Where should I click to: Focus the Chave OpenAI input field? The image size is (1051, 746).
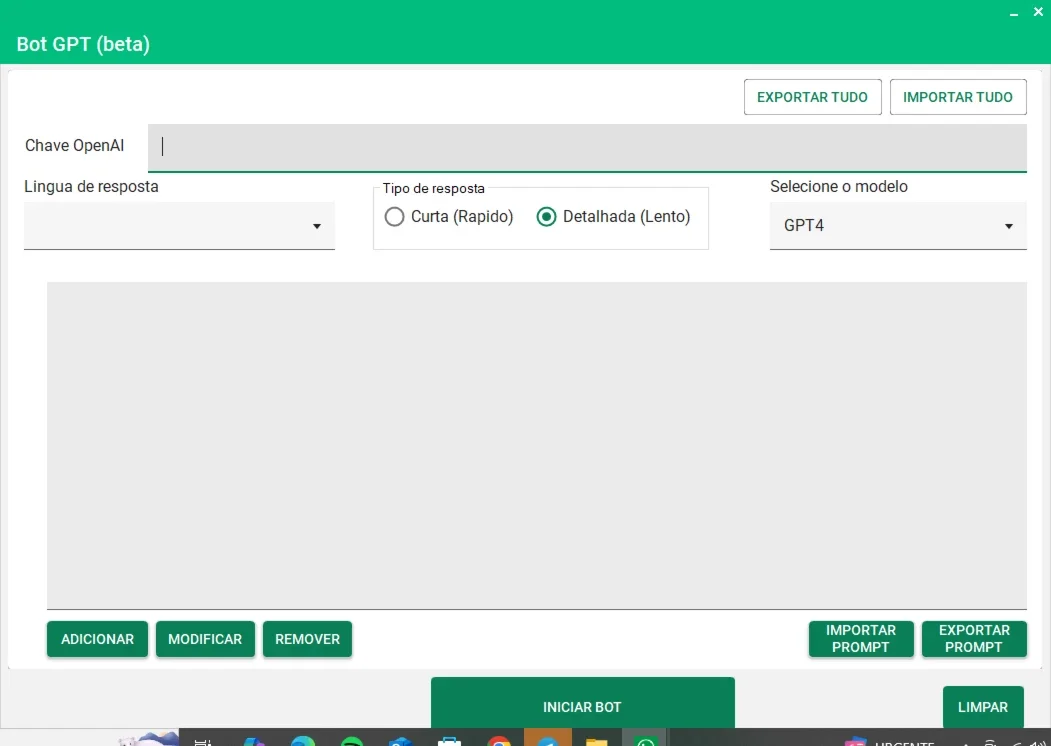587,147
